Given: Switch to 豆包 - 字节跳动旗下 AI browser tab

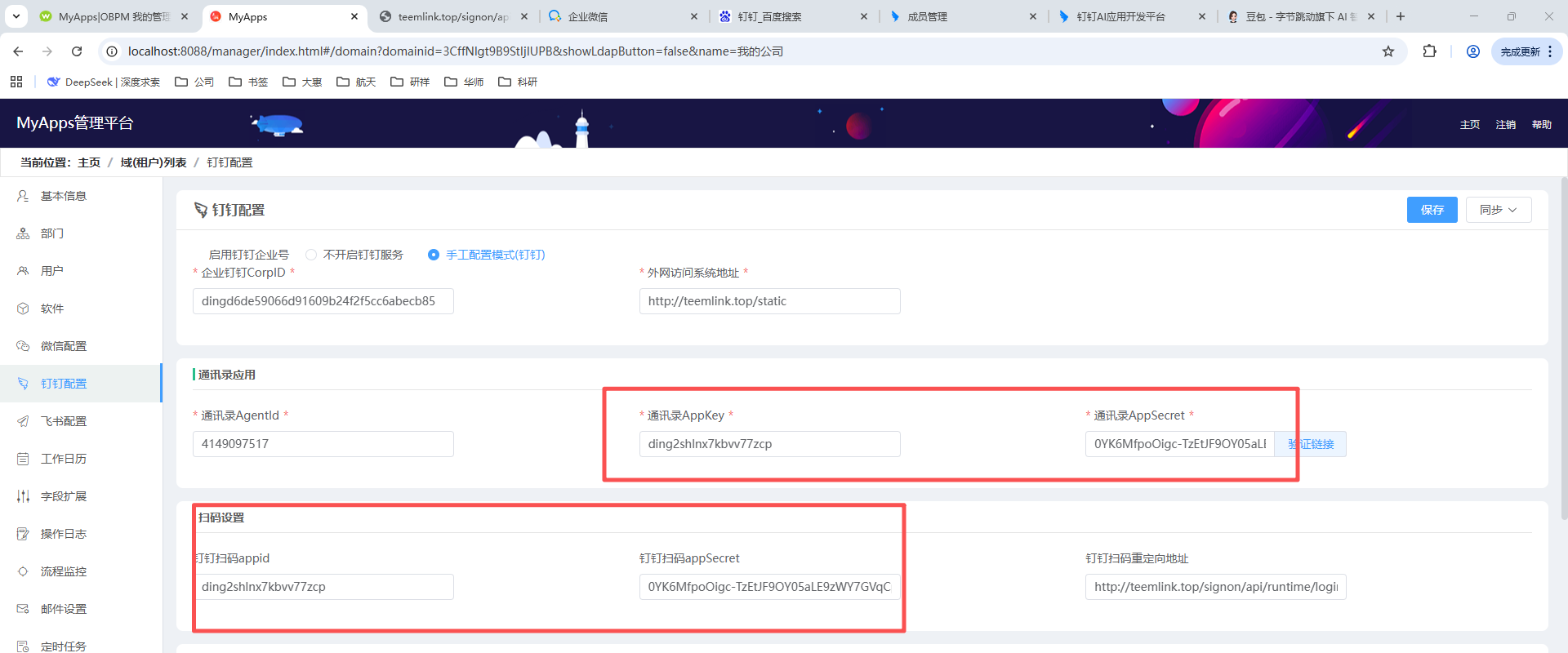Looking at the screenshot, I should point(1302,16).
